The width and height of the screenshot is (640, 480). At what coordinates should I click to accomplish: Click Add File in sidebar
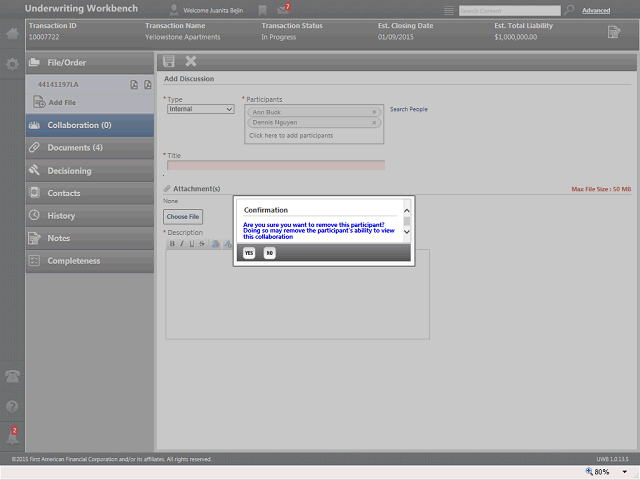pyautogui.click(x=55, y=102)
